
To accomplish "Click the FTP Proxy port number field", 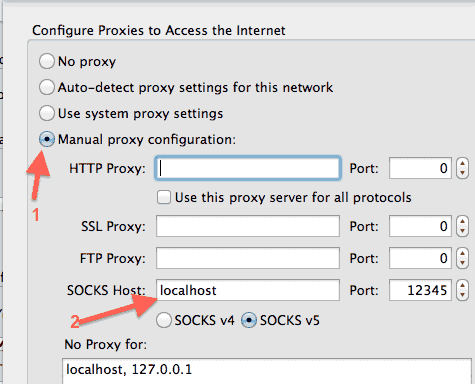I will pos(420,258).
